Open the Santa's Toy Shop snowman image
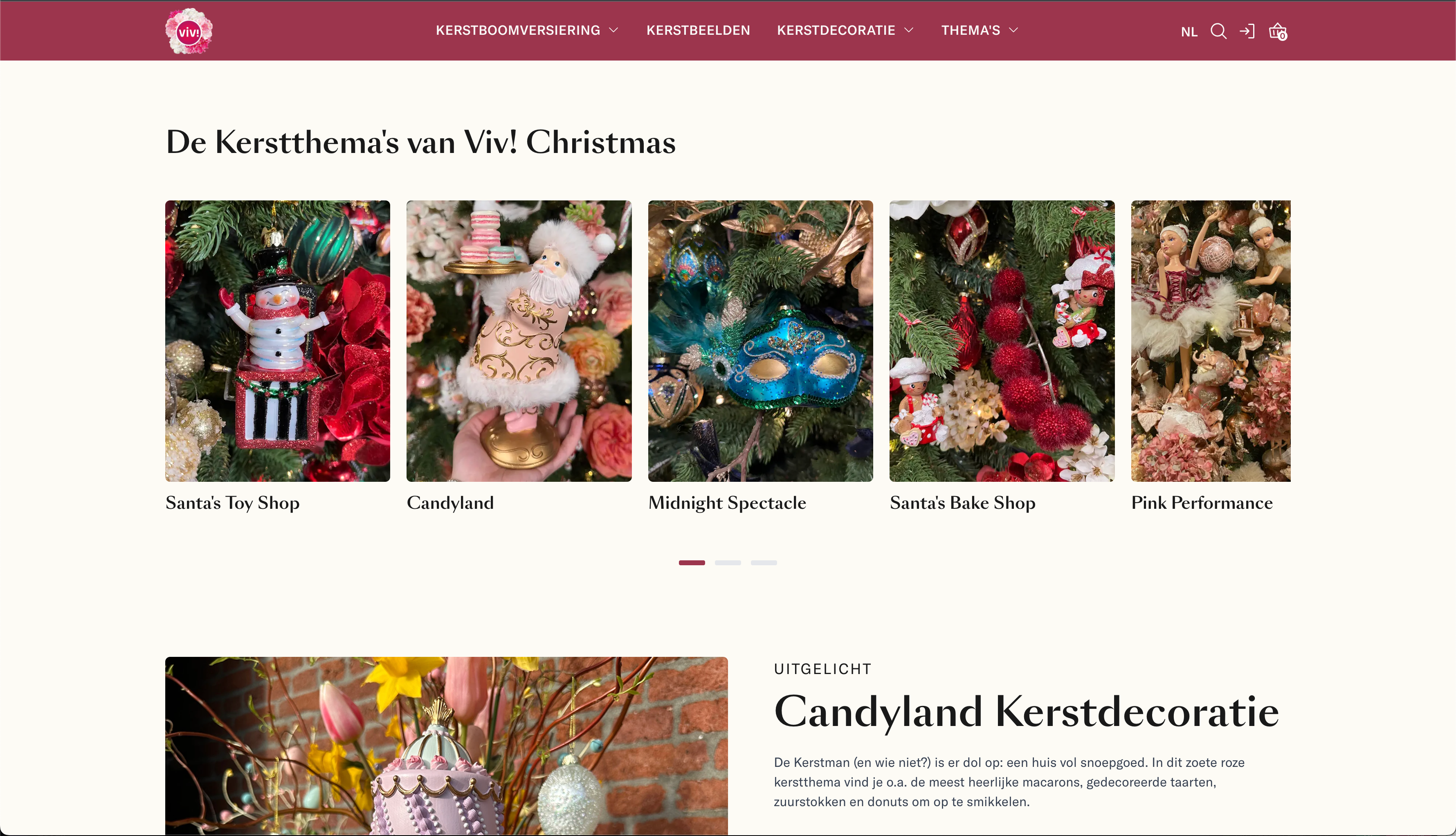 (x=277, y=341)
